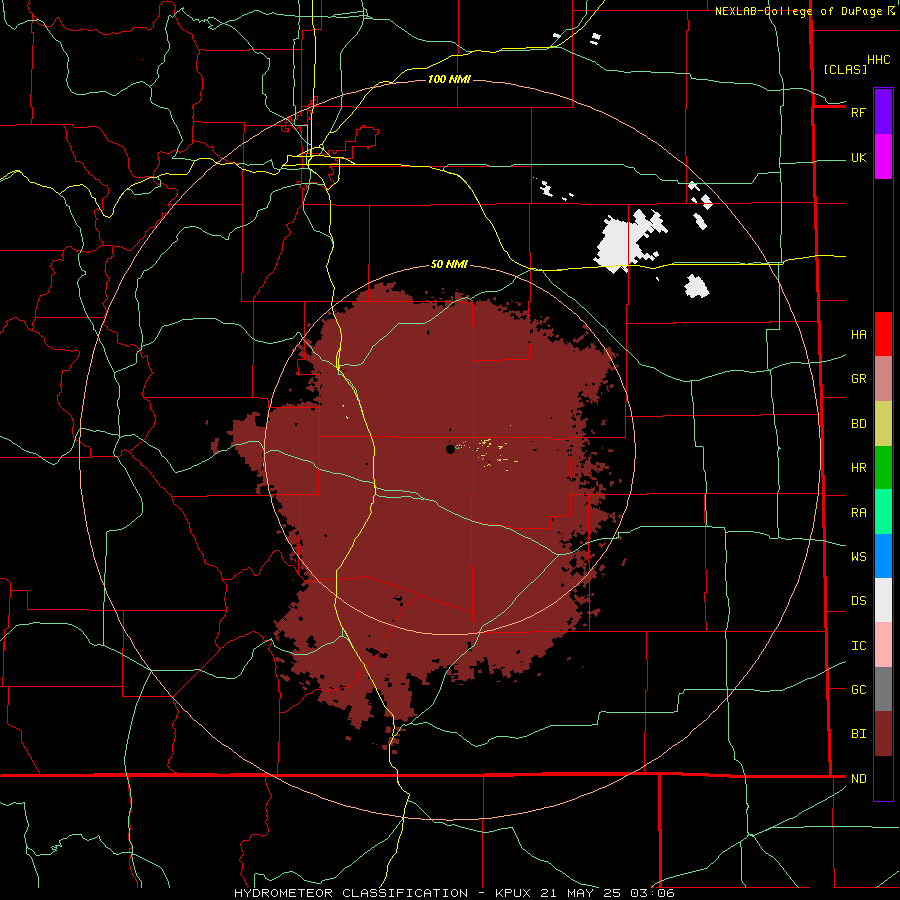Click the BD legend label text
Image resolution: width=900 pixels, height=900 pixels.
click(858, 424)
